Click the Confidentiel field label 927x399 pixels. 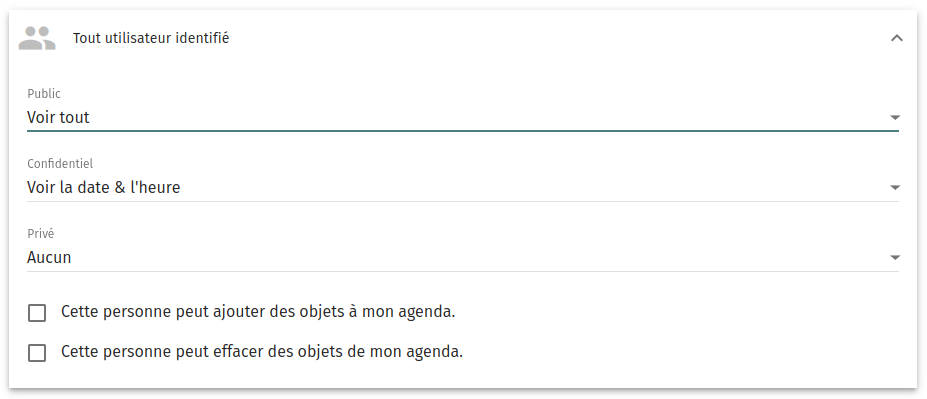[x=60, y=164]
